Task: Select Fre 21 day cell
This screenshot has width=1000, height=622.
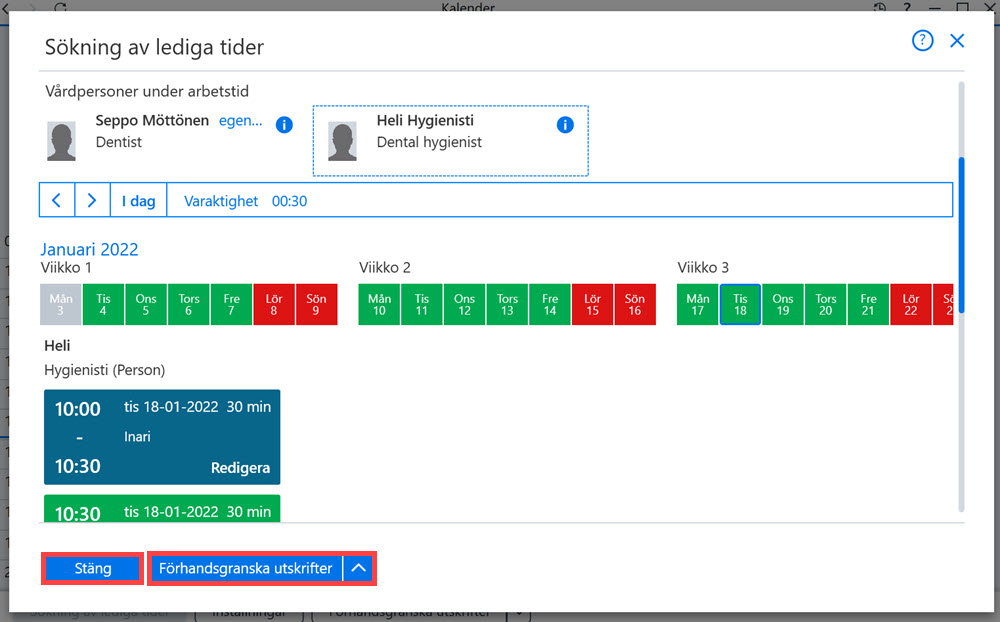Action: [x=869, y=304]
